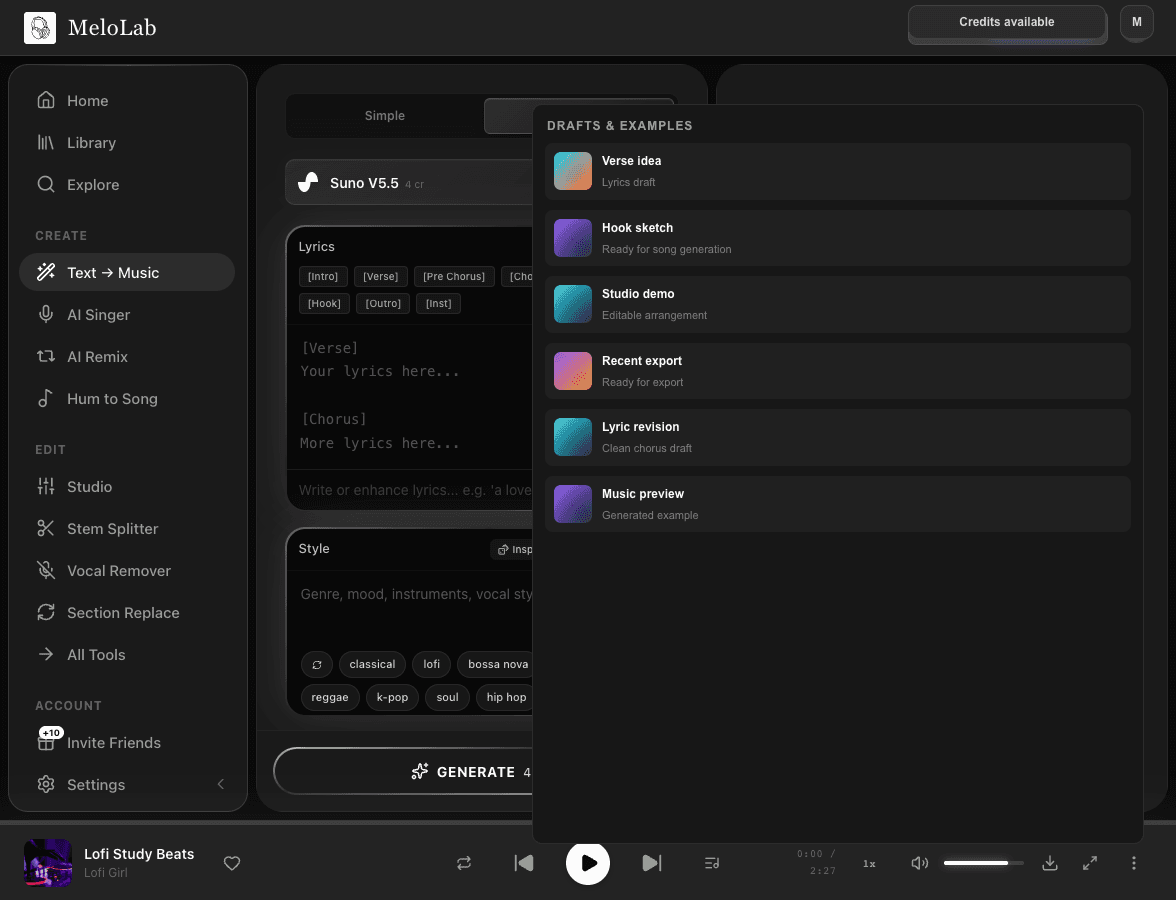This screenshot has height=900, width=1176.
Task: Click the Lofi Girl artist name
Action: (106, 873)
